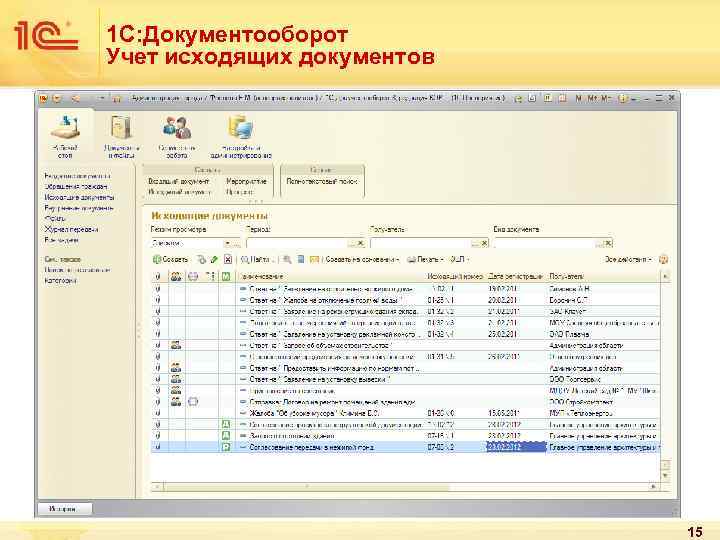This screenshot has width=720, height=540.
Task: Click the green pencil edit icon
Action: click(214, 259)
